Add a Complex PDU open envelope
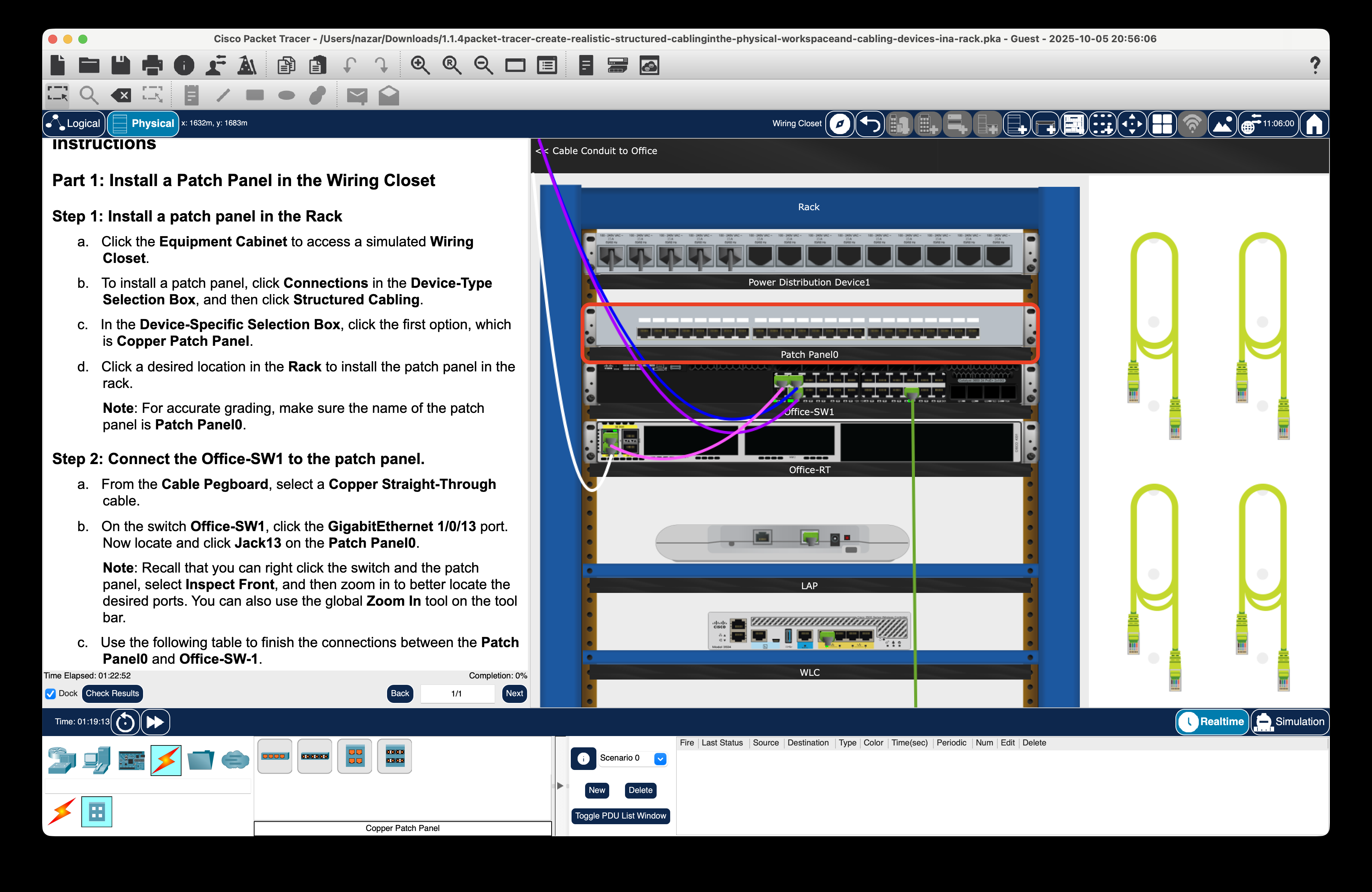The width and height of the screenshot is (1372, 892). pos(389,95)
